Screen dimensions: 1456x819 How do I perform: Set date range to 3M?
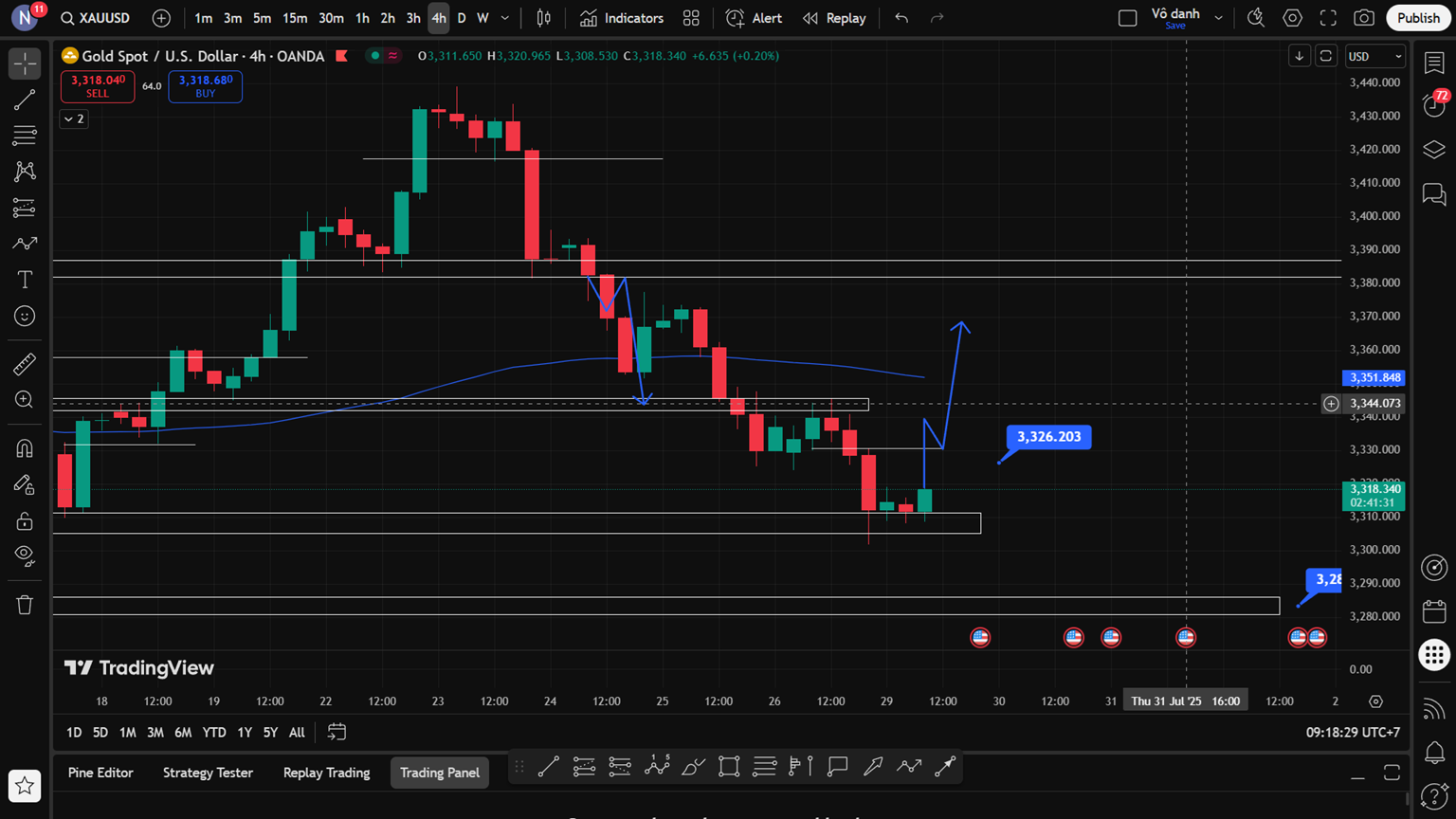pyautogui.click(x=155, y=732)
